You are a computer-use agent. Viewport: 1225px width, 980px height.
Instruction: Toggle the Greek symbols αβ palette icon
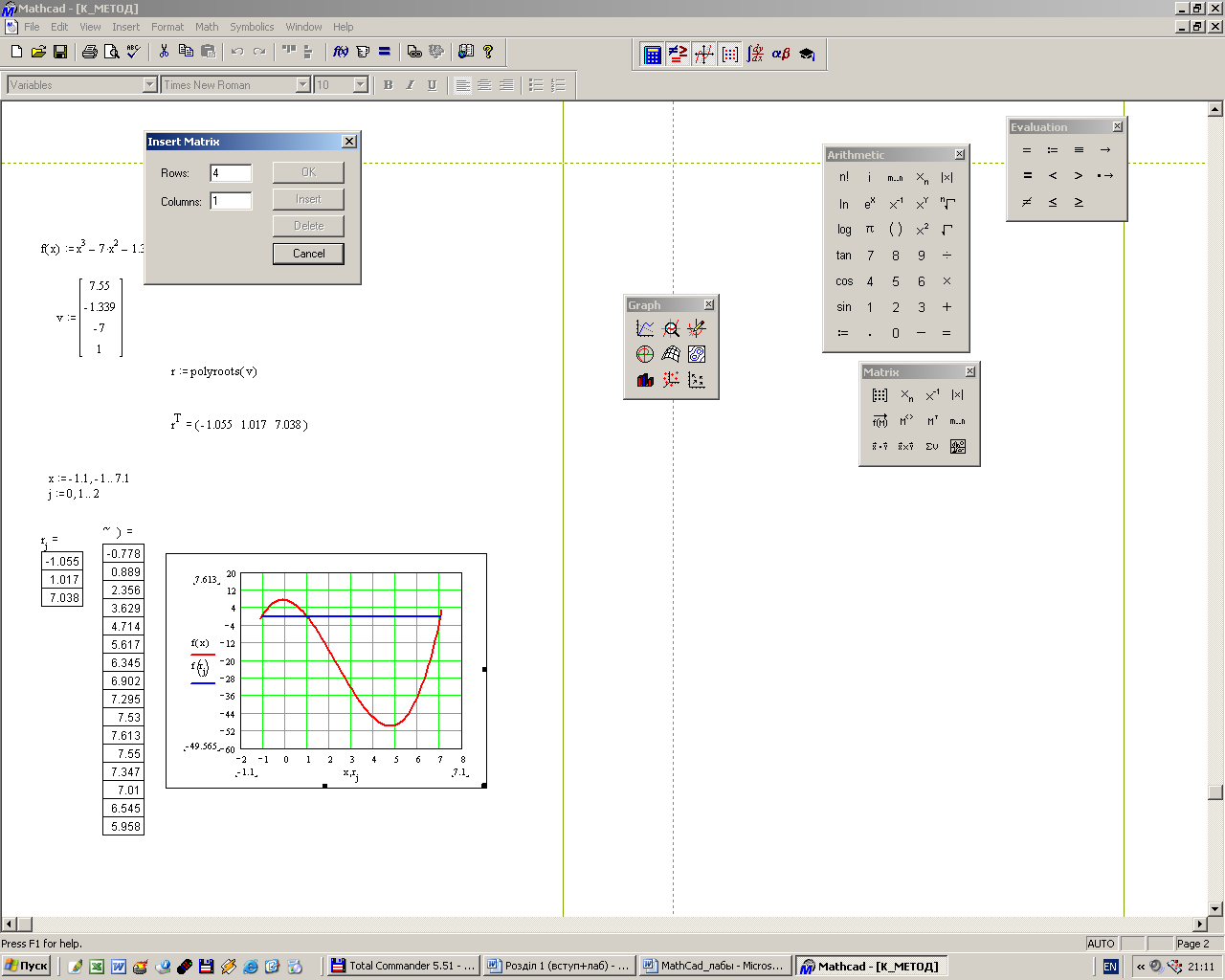pos(782,55)
